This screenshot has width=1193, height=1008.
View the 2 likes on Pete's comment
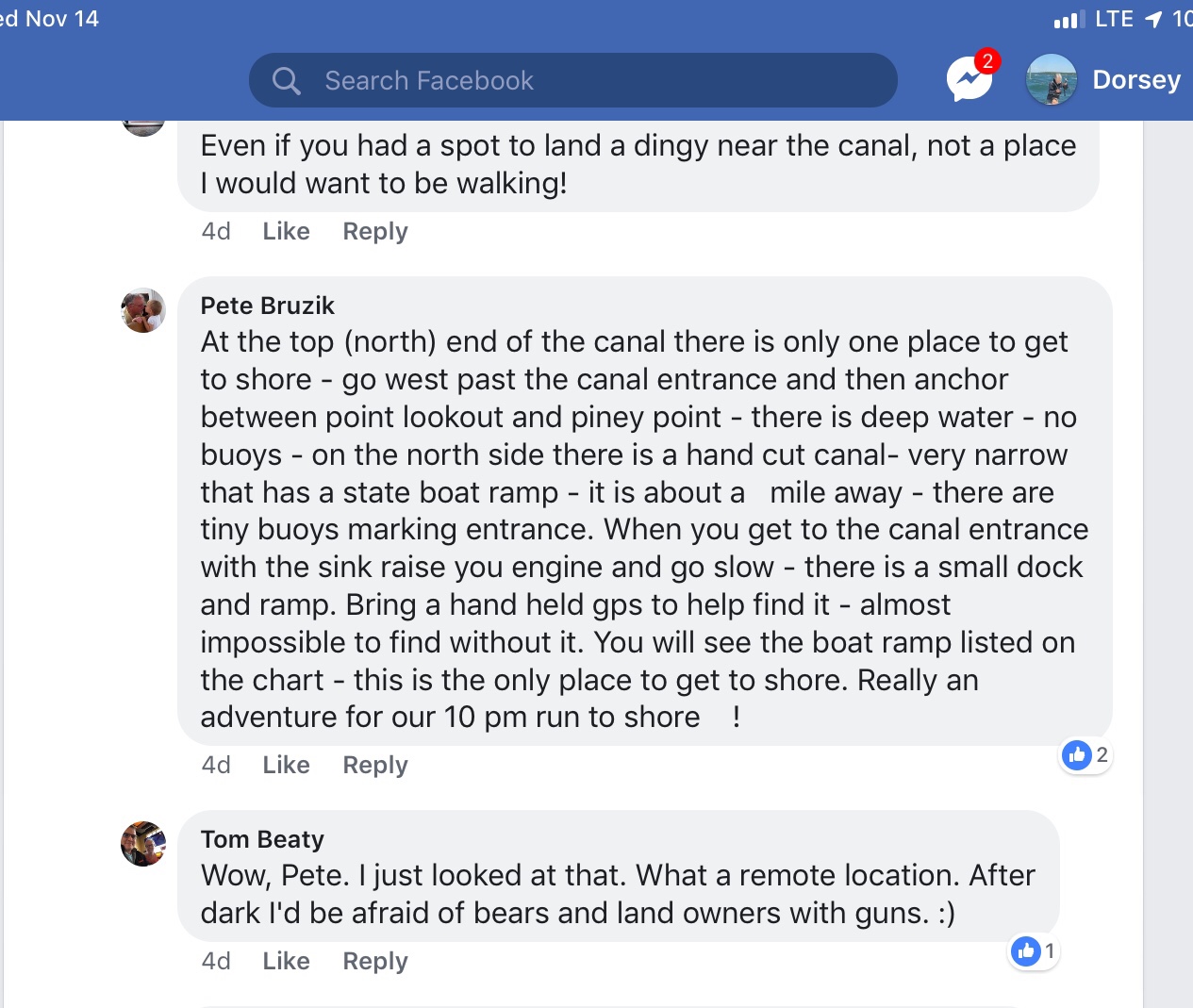tap(1085, 754)
